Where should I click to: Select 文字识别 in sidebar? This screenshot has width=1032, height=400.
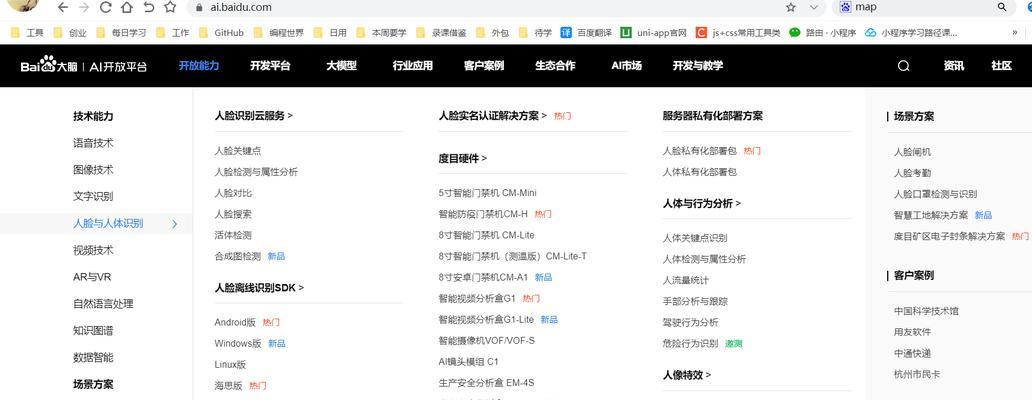coord(93,197)
